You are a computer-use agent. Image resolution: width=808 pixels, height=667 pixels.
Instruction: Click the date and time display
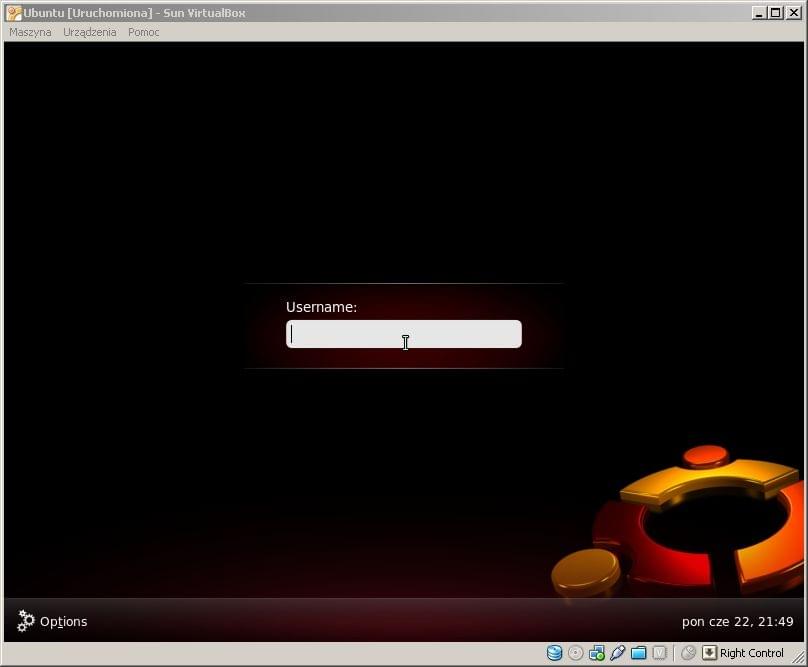coord(737,622)
